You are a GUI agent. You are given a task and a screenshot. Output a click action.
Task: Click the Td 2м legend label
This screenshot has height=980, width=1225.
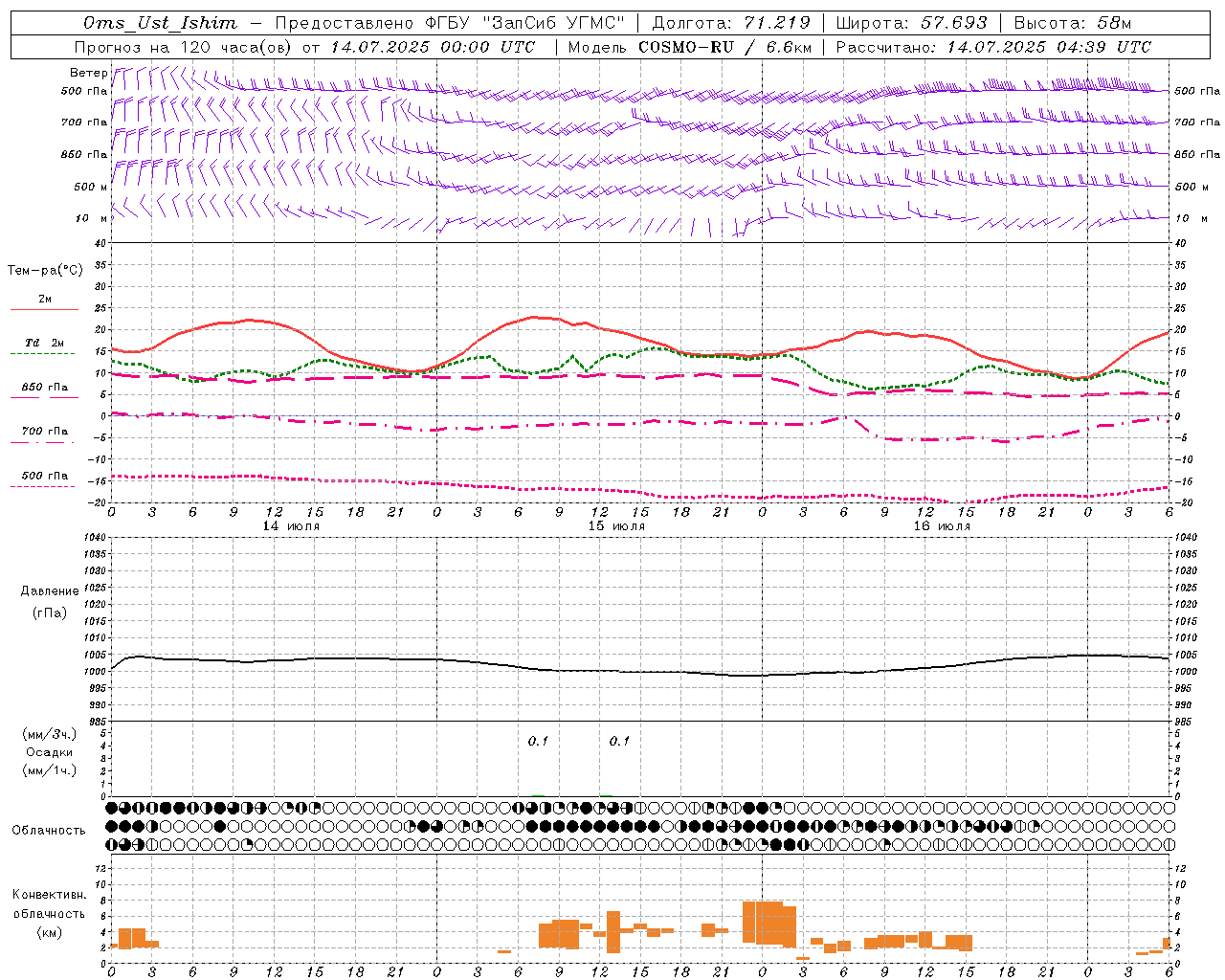pos(44,343)
